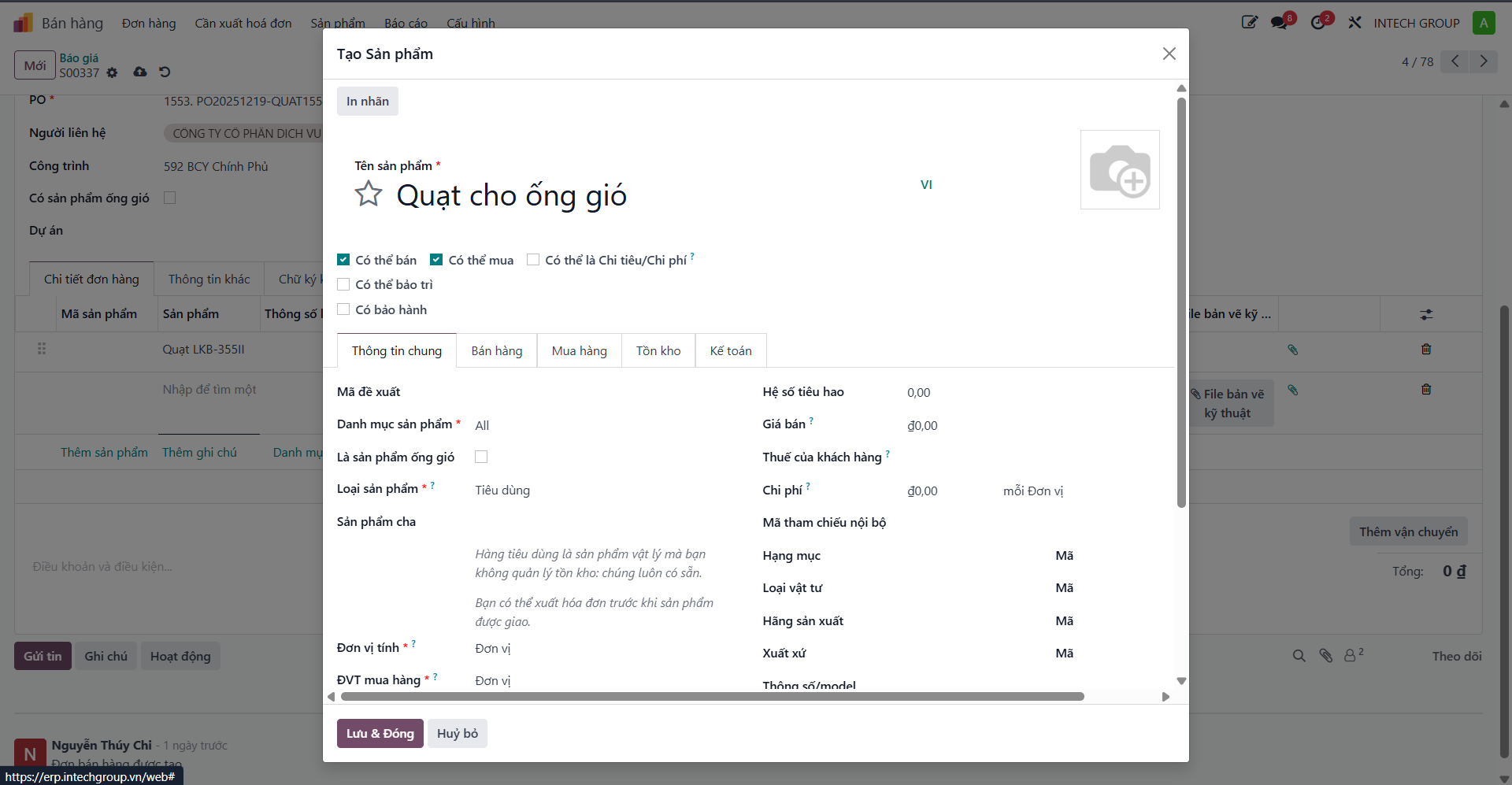
Task: Go to previous record with left chevron
Action: tap(1455, 61)
